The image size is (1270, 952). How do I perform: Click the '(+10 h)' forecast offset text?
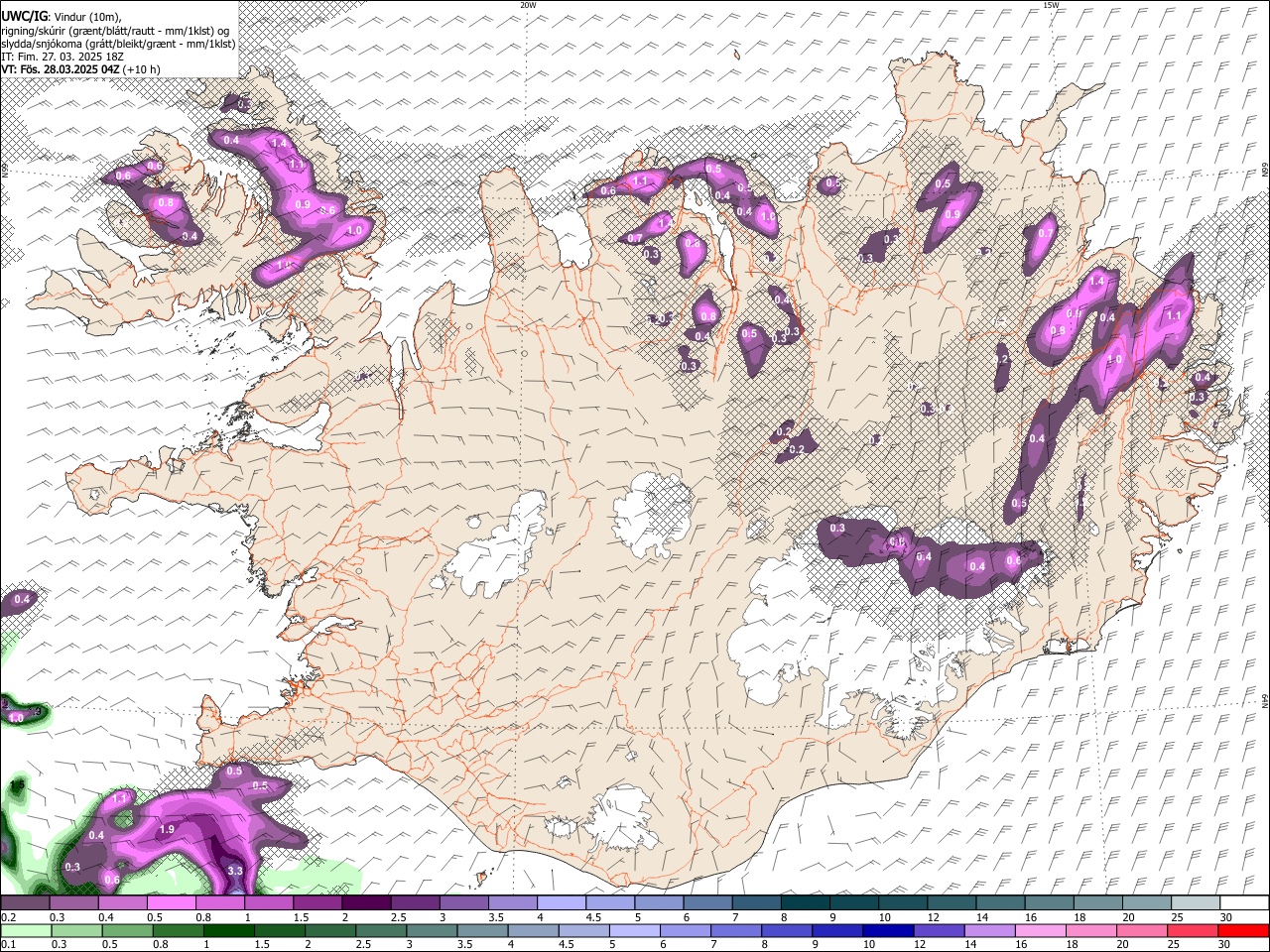[143, 69]
